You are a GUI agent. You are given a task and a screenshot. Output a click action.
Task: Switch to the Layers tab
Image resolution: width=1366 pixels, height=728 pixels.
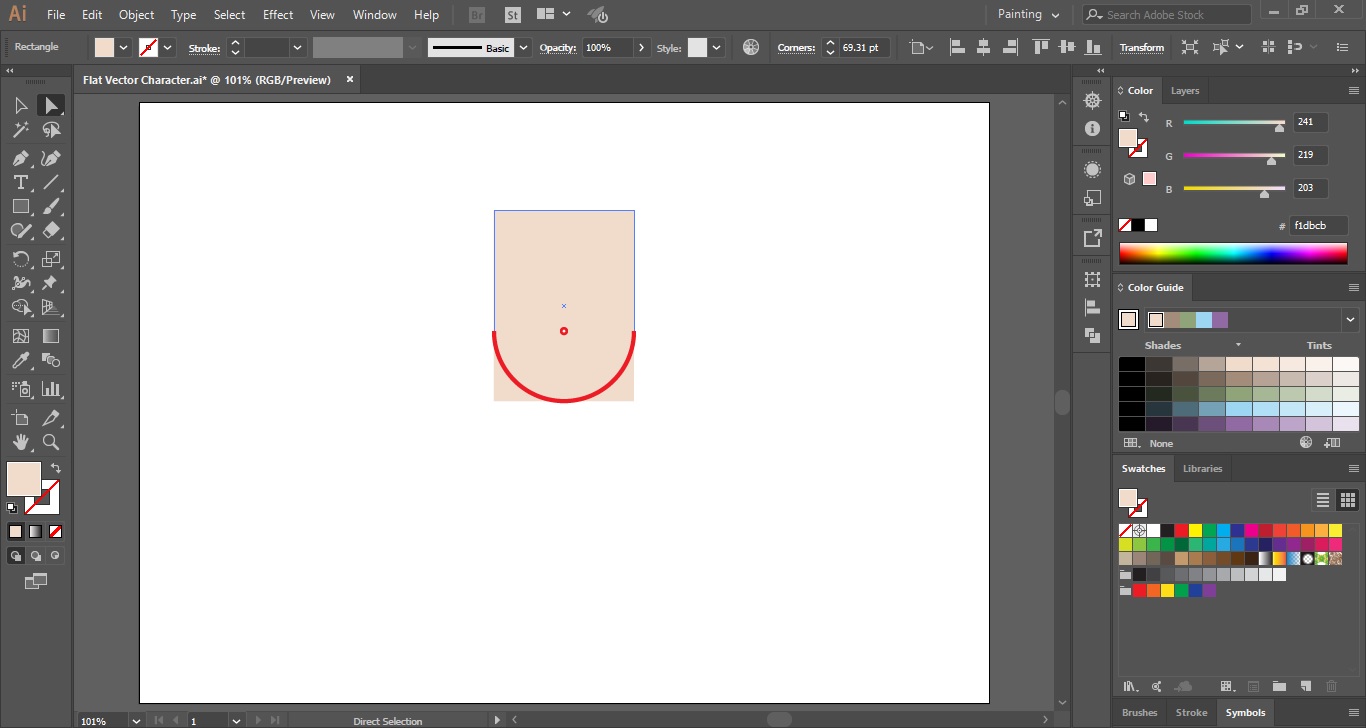tap(1184, 90)
